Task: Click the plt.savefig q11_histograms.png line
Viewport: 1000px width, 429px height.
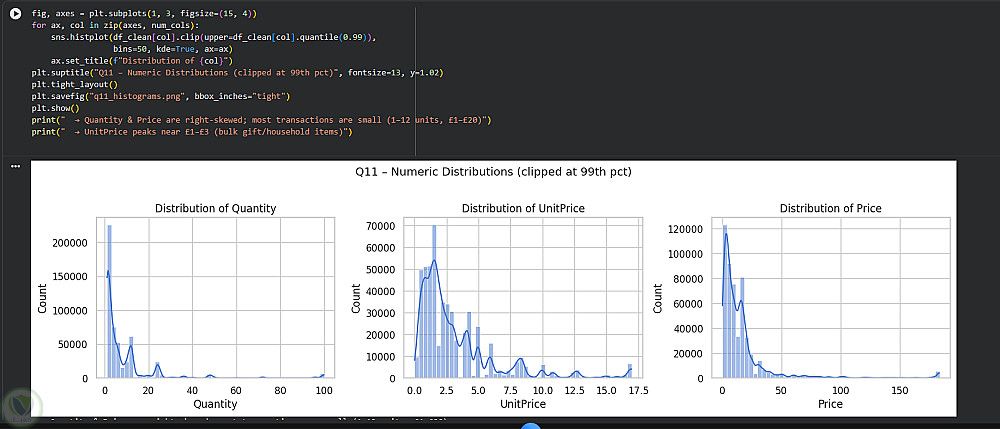Action: point(161,96)
